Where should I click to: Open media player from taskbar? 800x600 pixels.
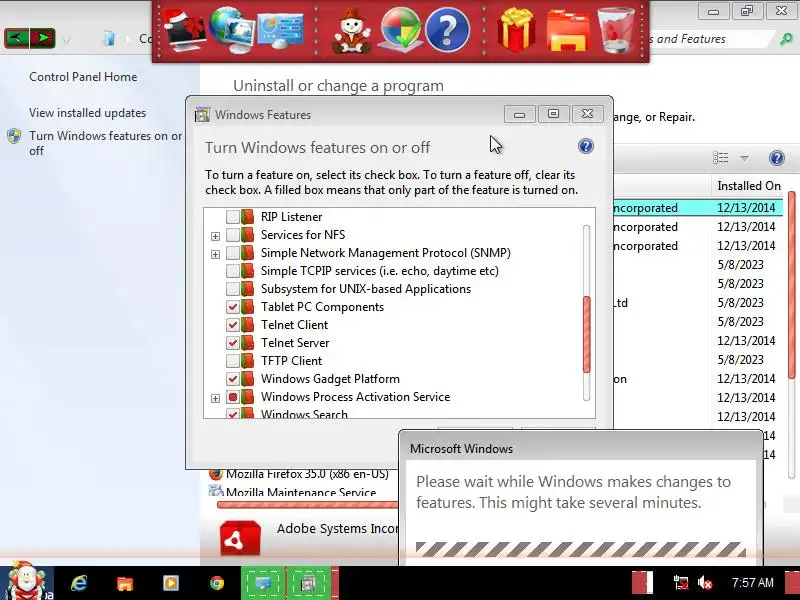click(x=170, y=583)
